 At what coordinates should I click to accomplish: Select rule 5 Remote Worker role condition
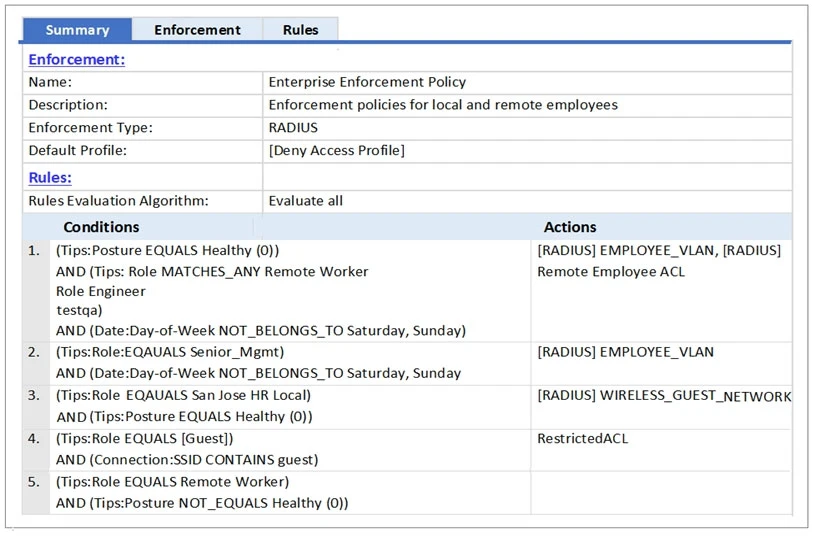tap(172, 482)
